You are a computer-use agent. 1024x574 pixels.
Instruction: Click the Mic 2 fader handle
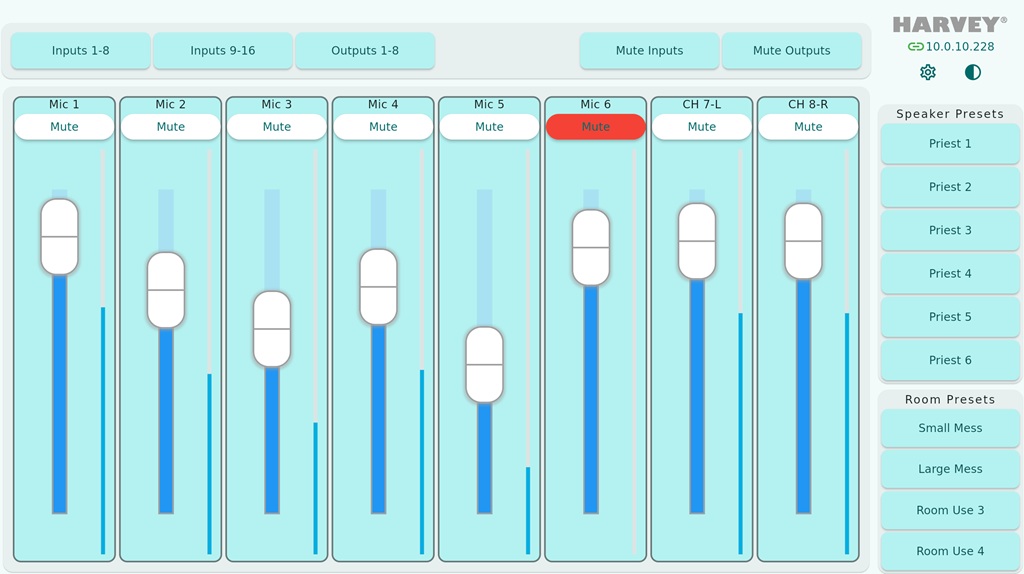tap(166, 290)
